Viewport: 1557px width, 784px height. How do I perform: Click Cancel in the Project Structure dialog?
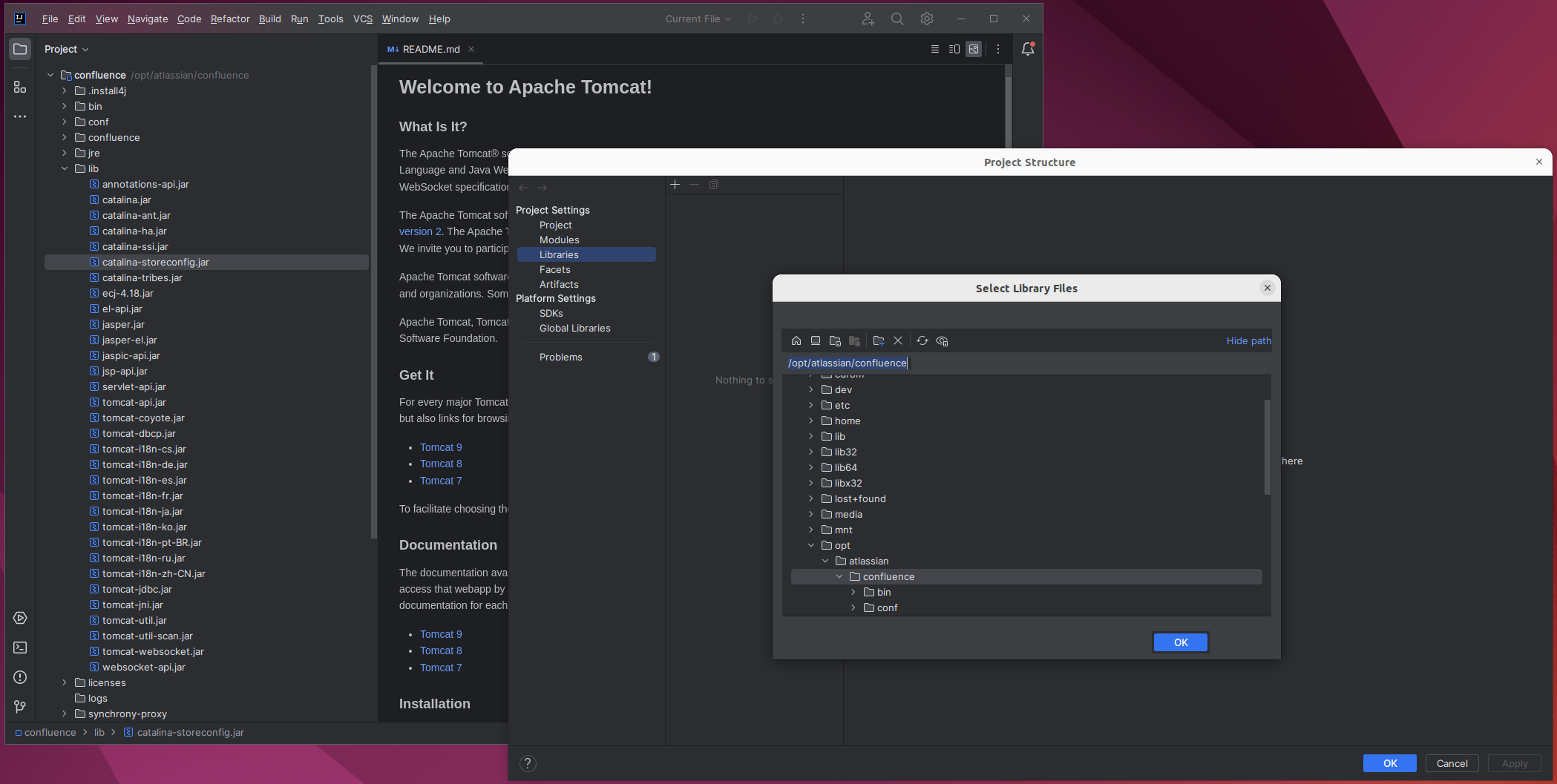point(1452,763)
